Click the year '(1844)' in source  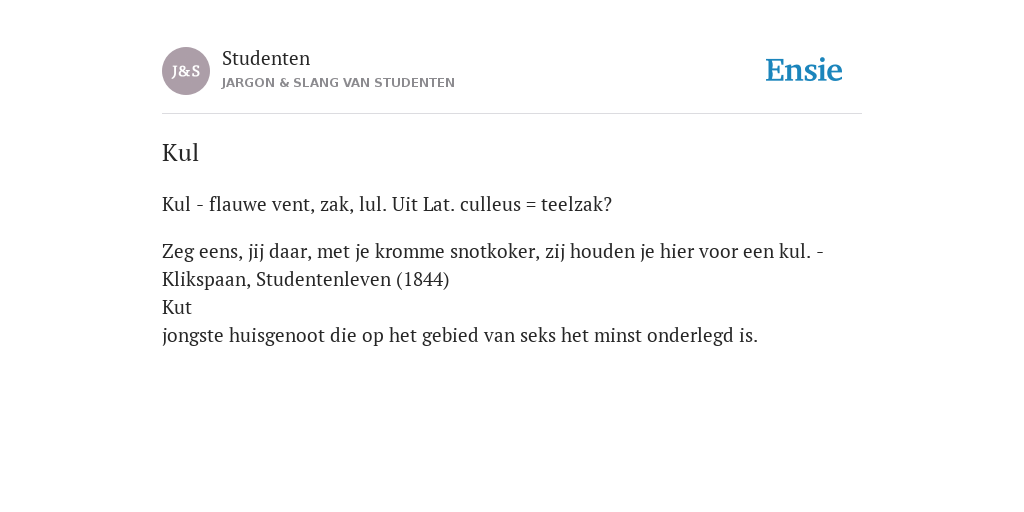423,280
